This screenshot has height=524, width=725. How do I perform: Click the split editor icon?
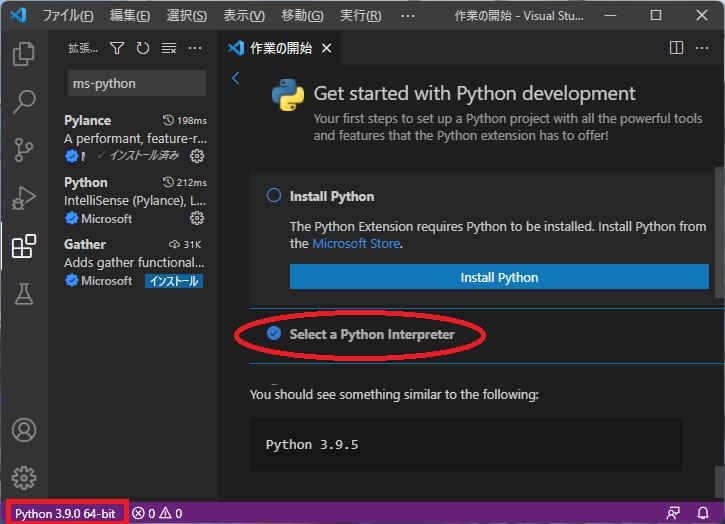676,48
